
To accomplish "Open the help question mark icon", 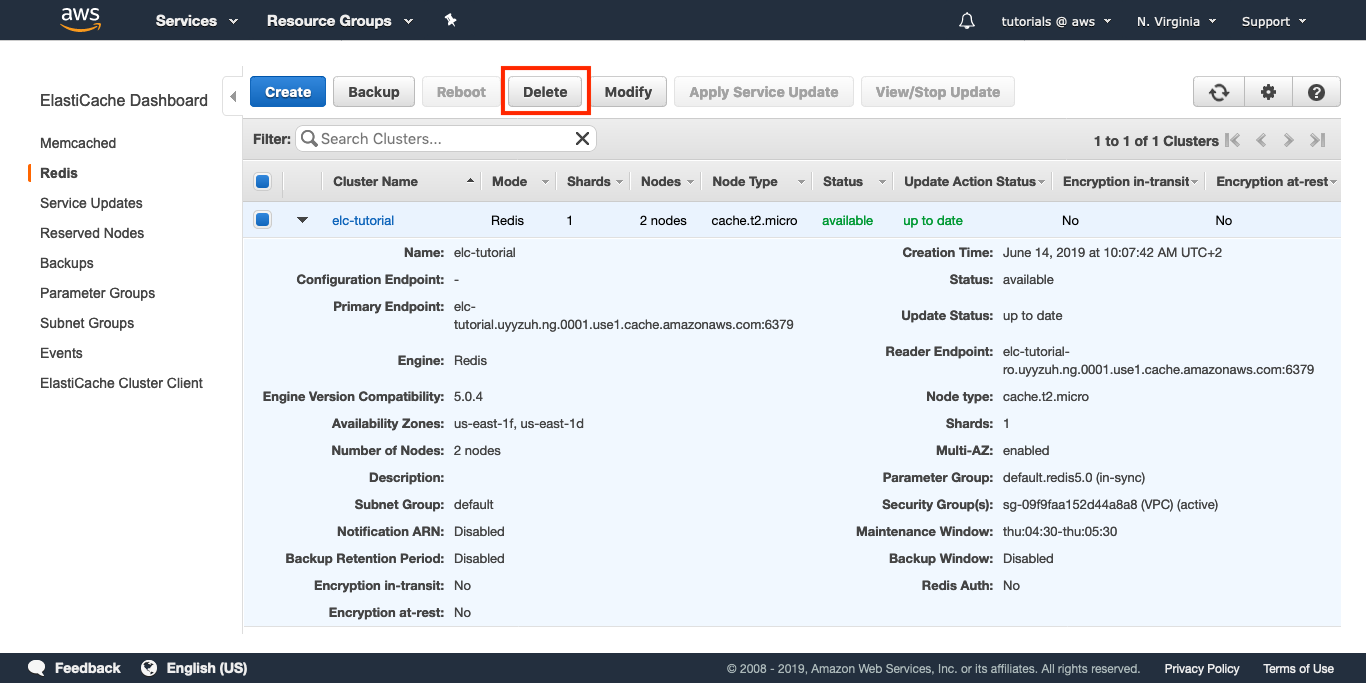I will click(x=1316, y=92).
